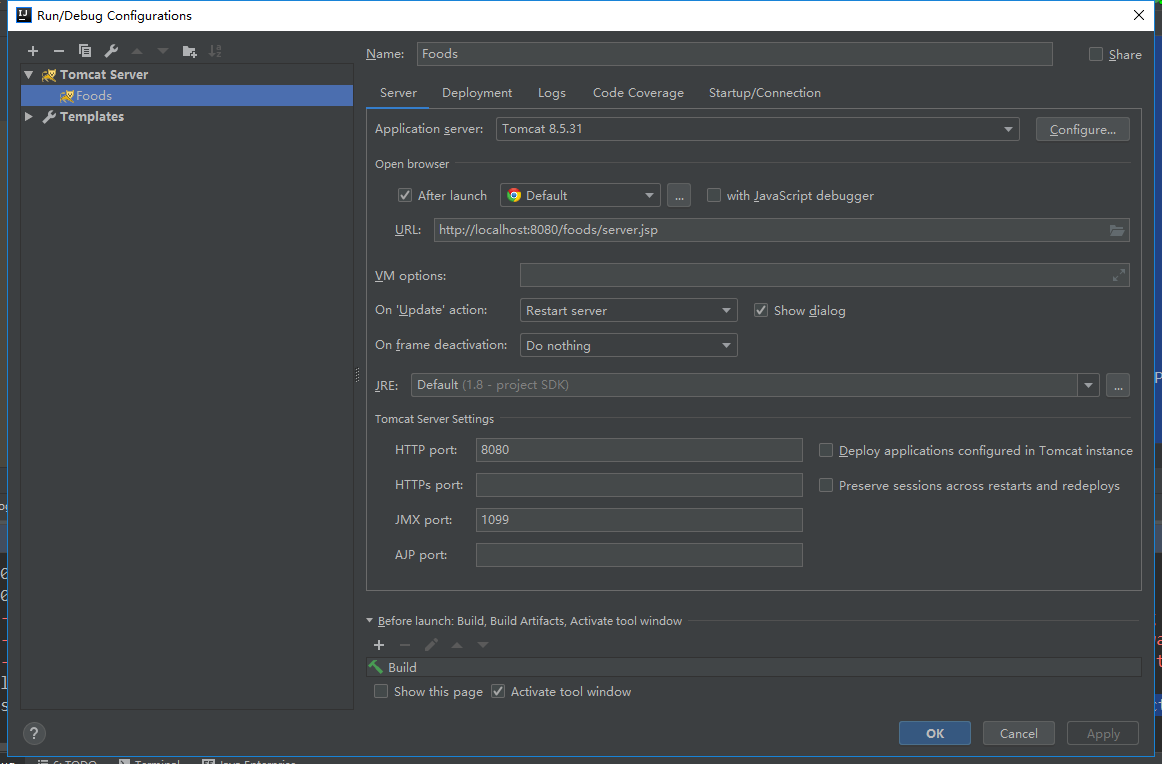Expand the Templates tree node
Image resolution: width=1162 pixels, height=764 pixels.
coord(29,117)
